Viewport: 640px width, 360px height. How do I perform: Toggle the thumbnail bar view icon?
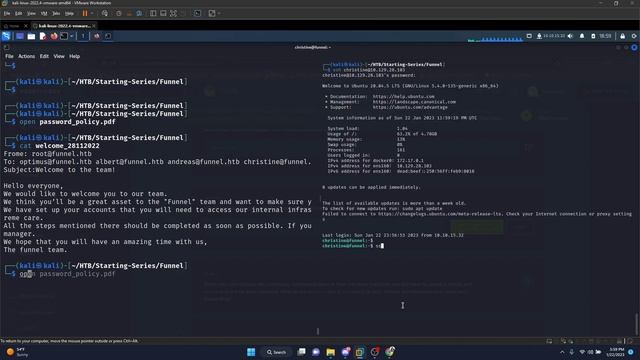pos(163,13)
